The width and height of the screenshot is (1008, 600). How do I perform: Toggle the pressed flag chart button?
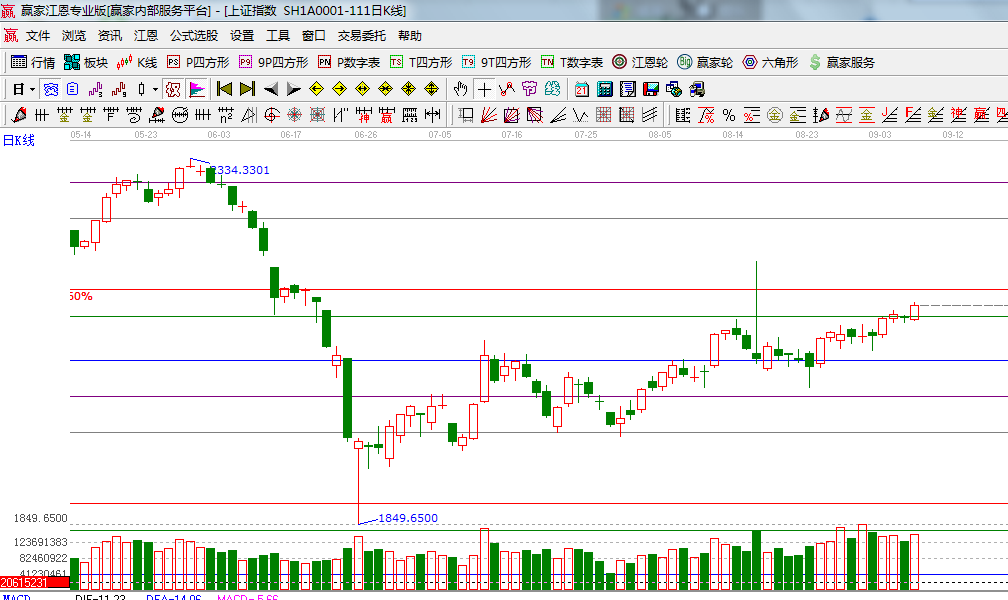(197, 89)
